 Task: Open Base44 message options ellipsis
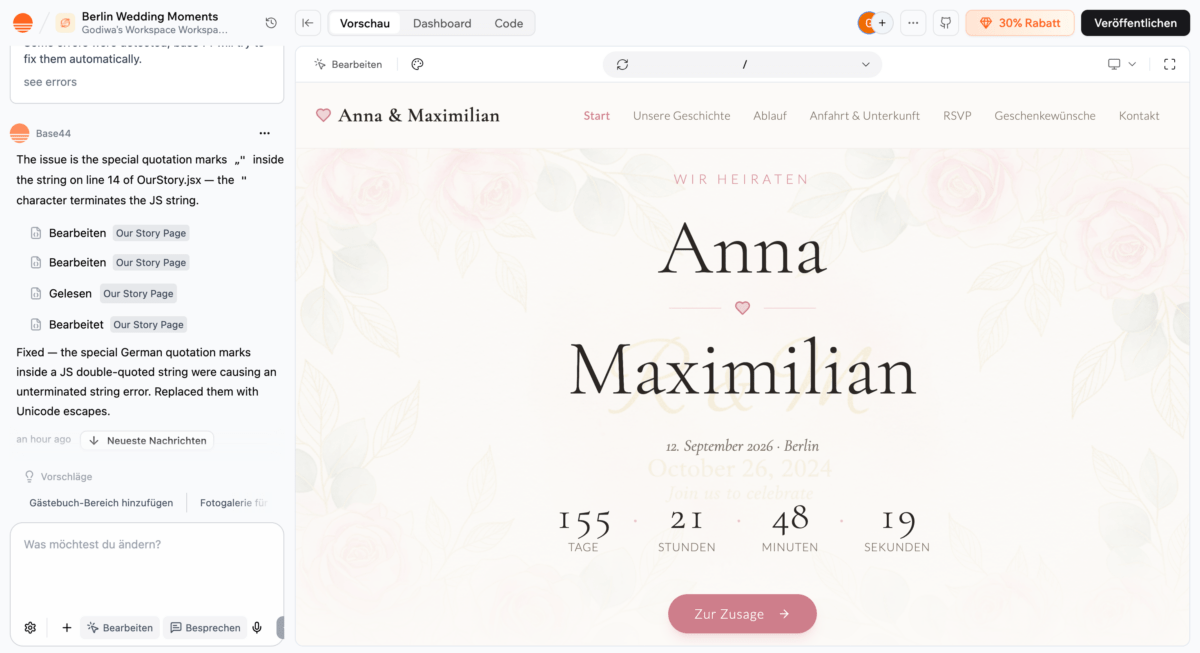coord(264,133)
